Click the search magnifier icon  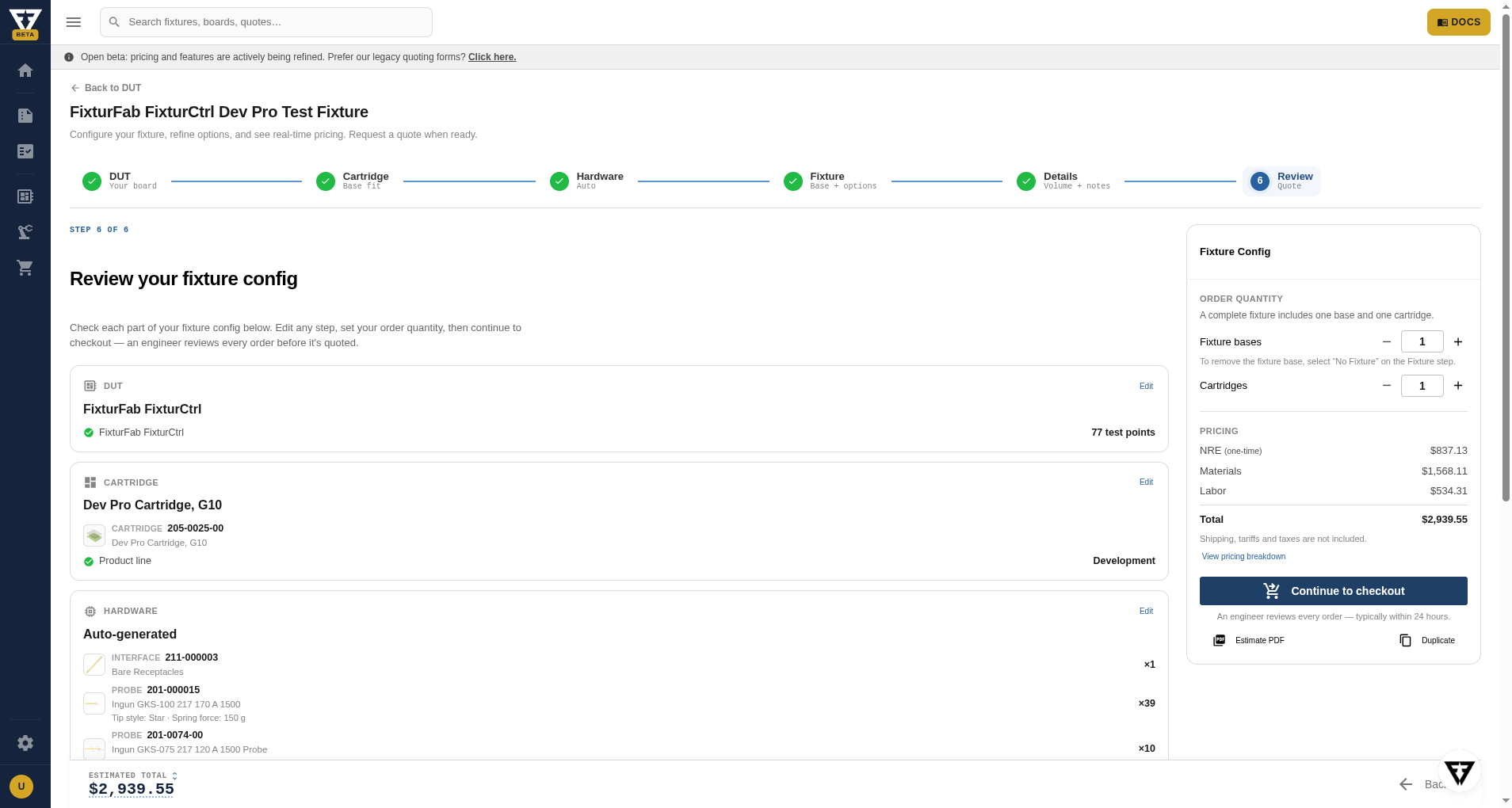tap(114, 22)
